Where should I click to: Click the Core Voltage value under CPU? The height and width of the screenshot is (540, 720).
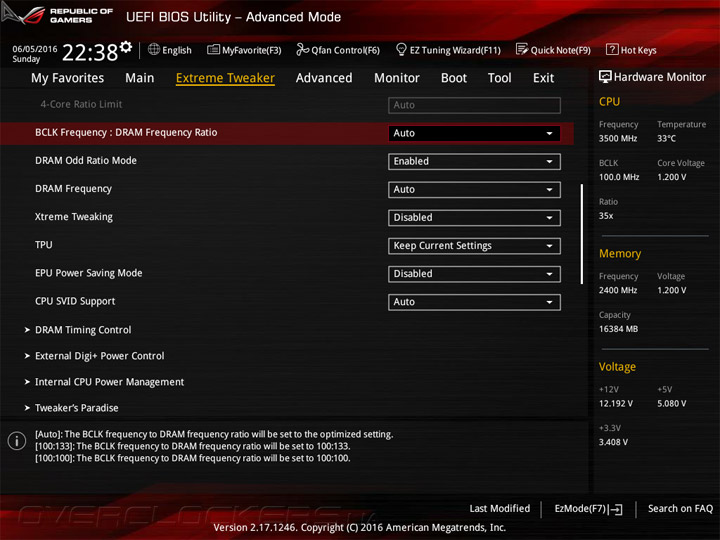tap(671, 177)
